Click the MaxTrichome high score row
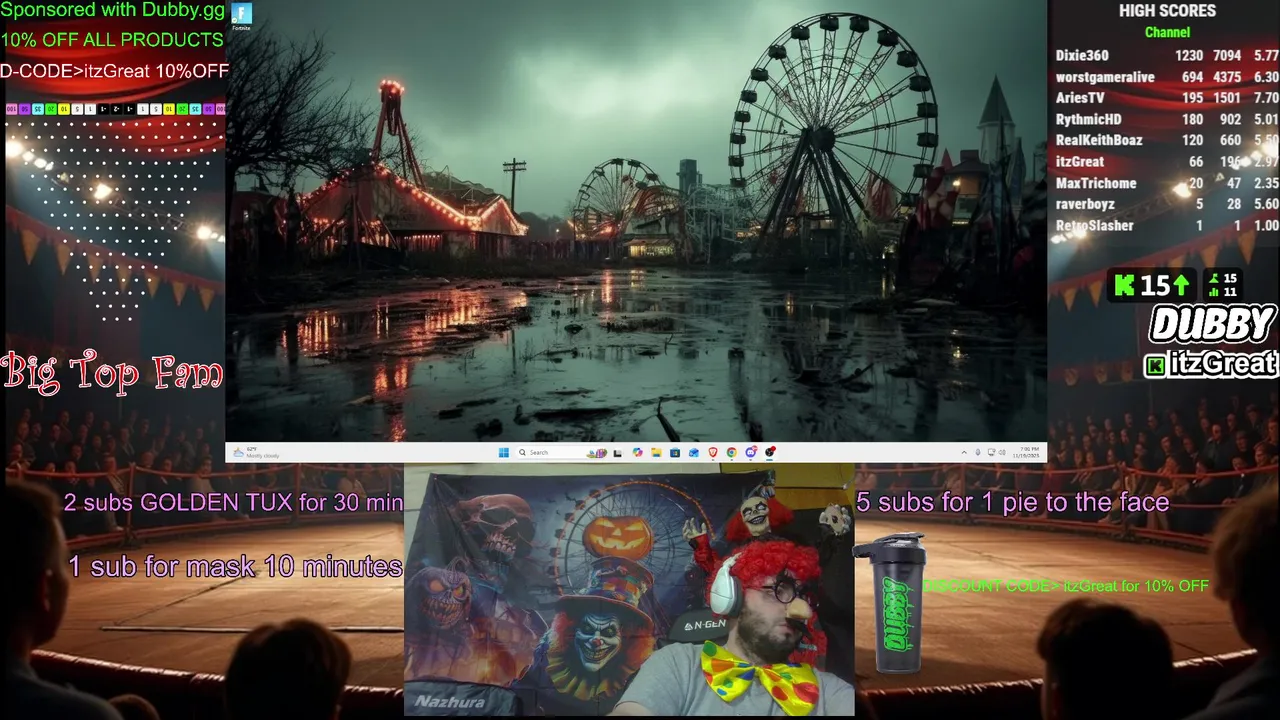 pos(1167,183)
